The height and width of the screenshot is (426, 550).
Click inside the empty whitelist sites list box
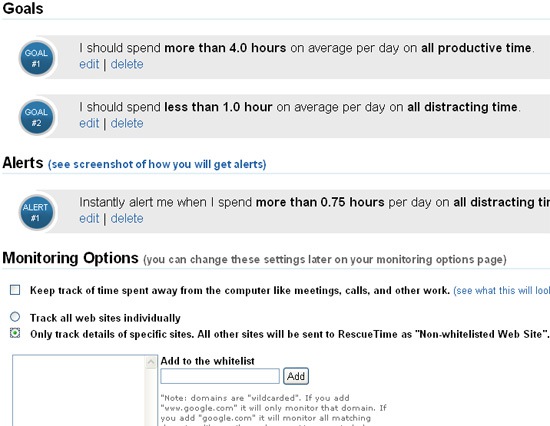(x=79, y=390)
